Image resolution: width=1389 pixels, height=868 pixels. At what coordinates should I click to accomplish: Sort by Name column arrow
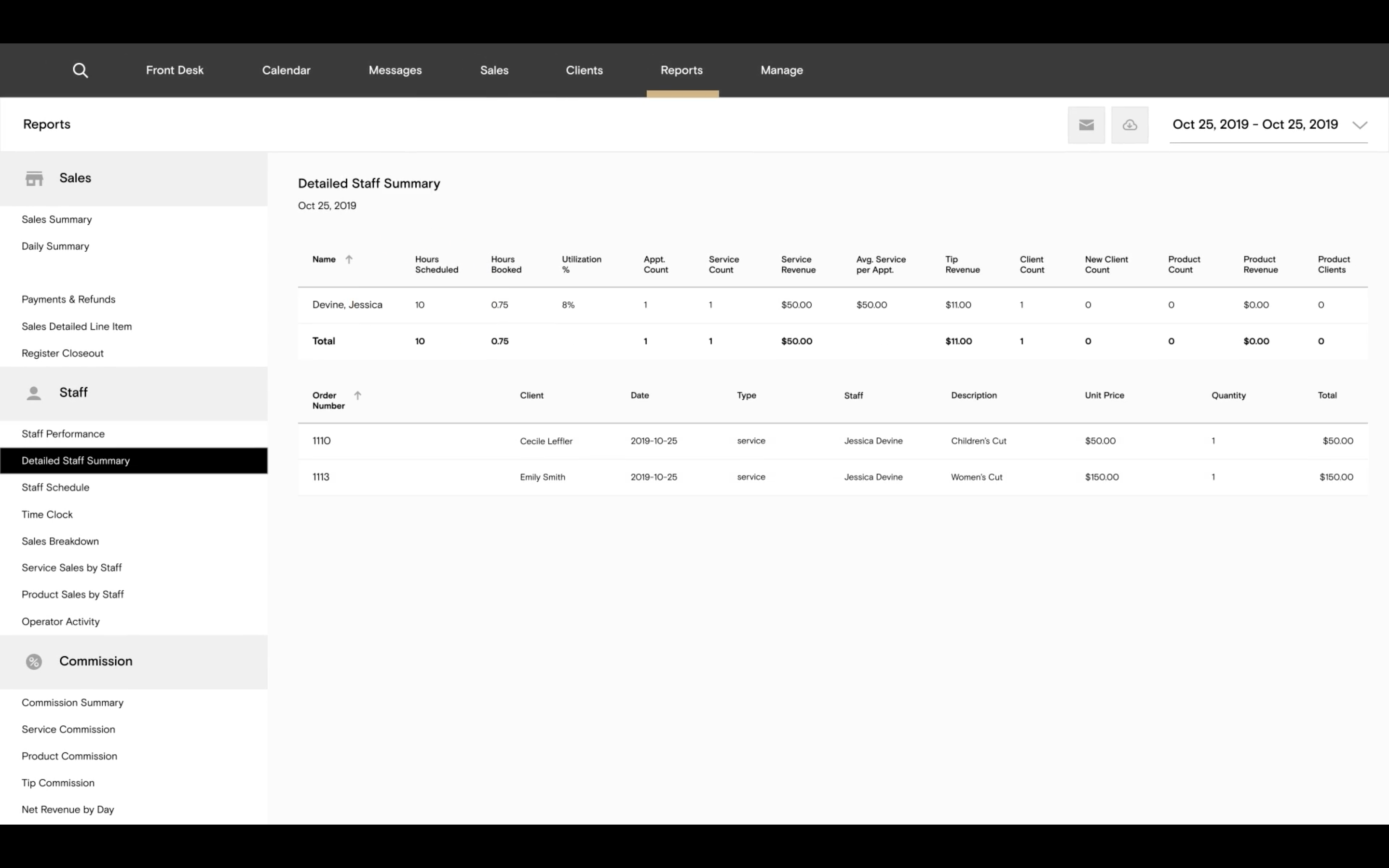click(349, 259)
